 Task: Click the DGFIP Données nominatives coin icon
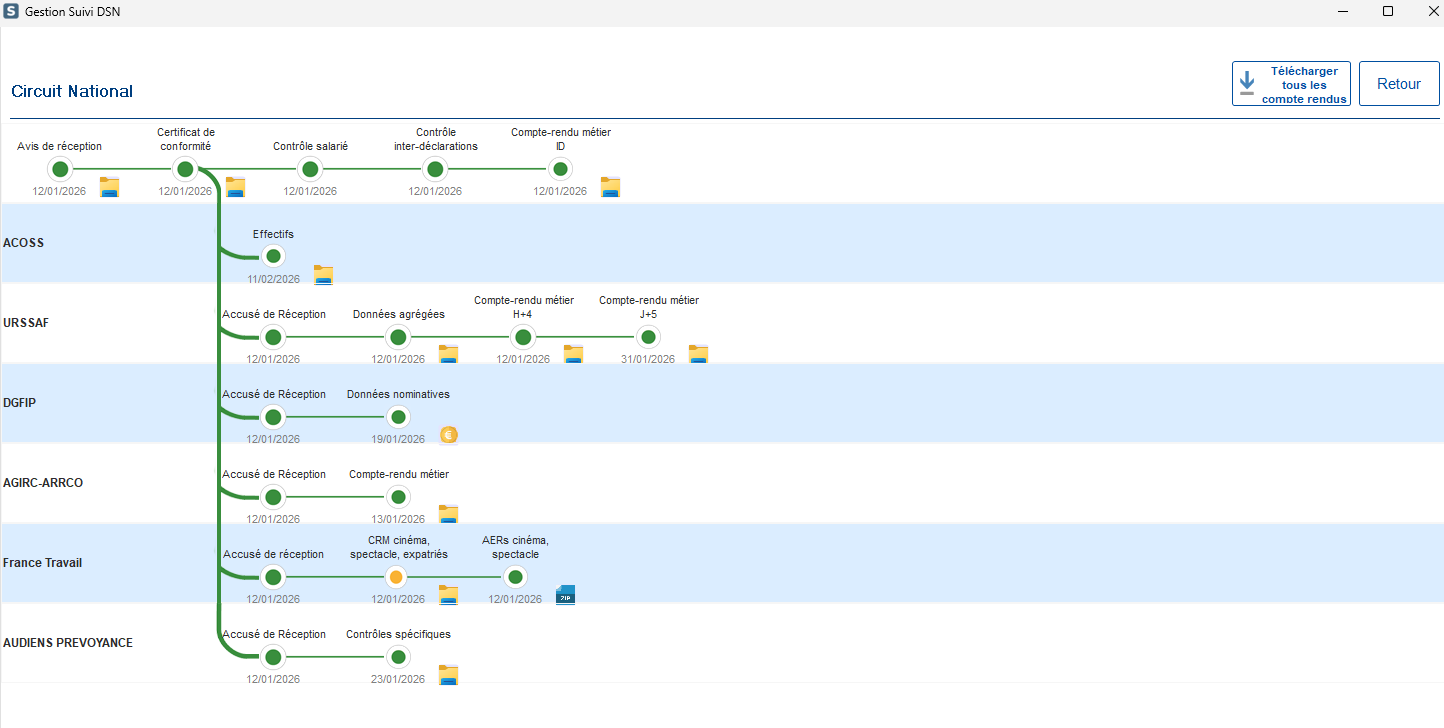[x=449, y=435]
